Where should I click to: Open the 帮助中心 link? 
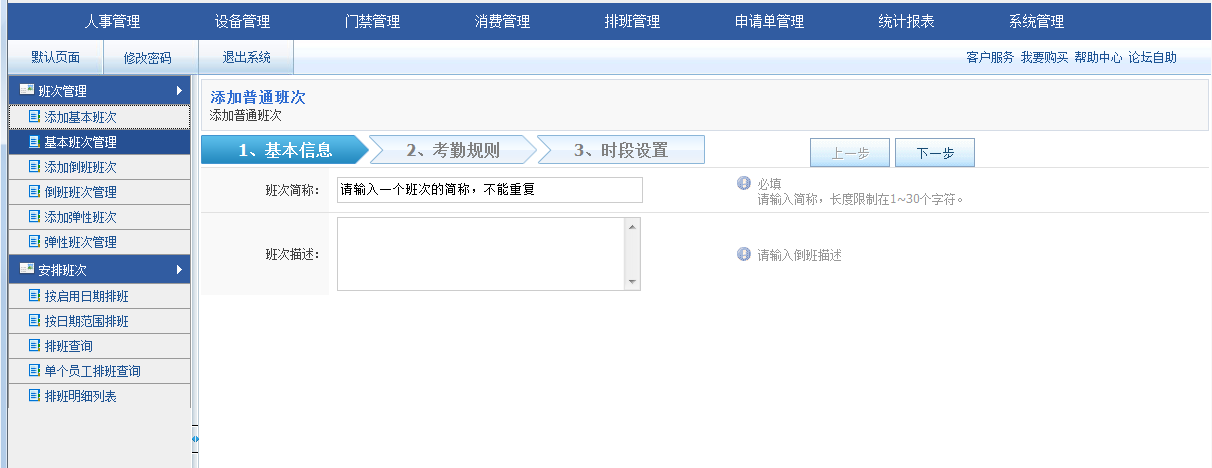(x=1098, y=58)
